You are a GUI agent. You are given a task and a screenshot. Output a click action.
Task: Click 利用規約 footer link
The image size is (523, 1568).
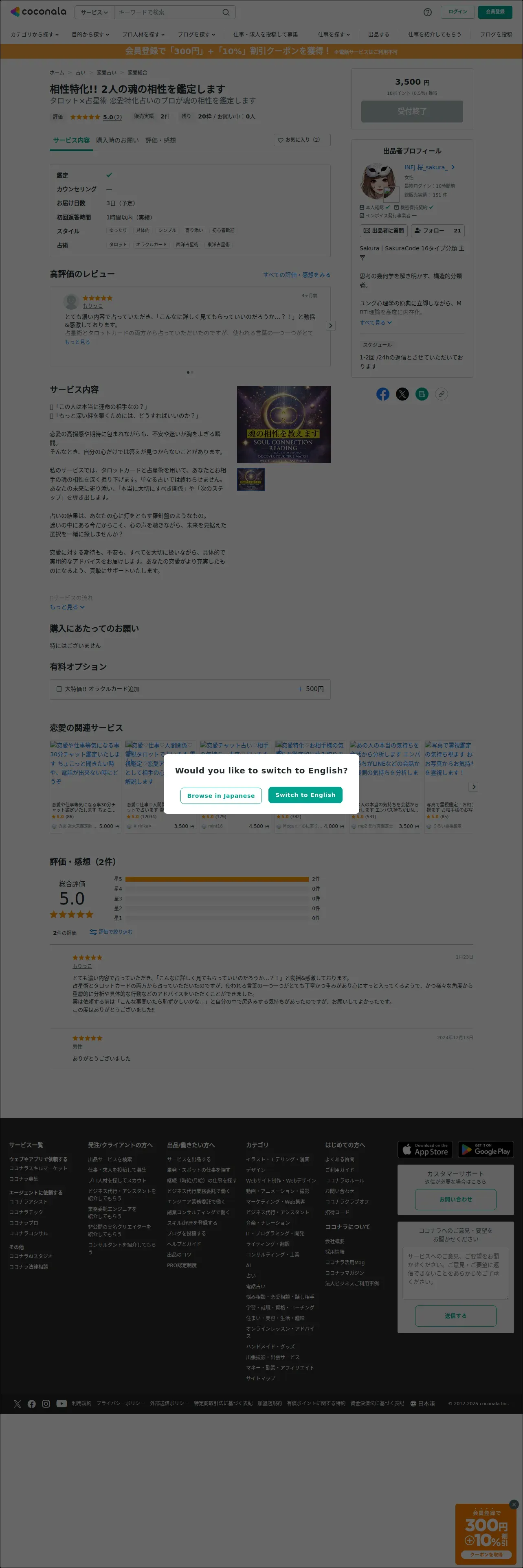(81, 1404)
